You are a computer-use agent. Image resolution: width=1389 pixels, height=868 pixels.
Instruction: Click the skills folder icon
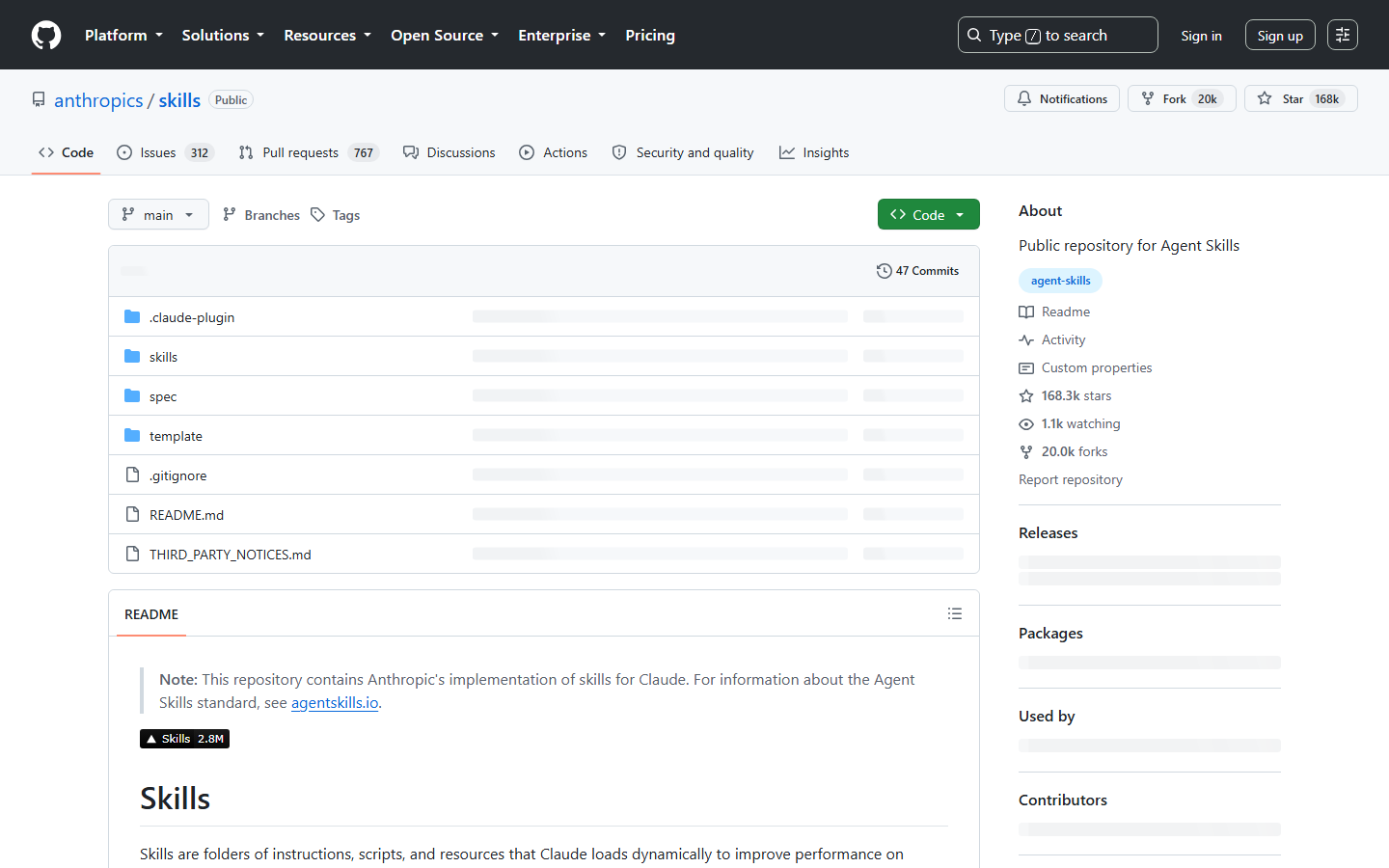click(x=132, y=356)
